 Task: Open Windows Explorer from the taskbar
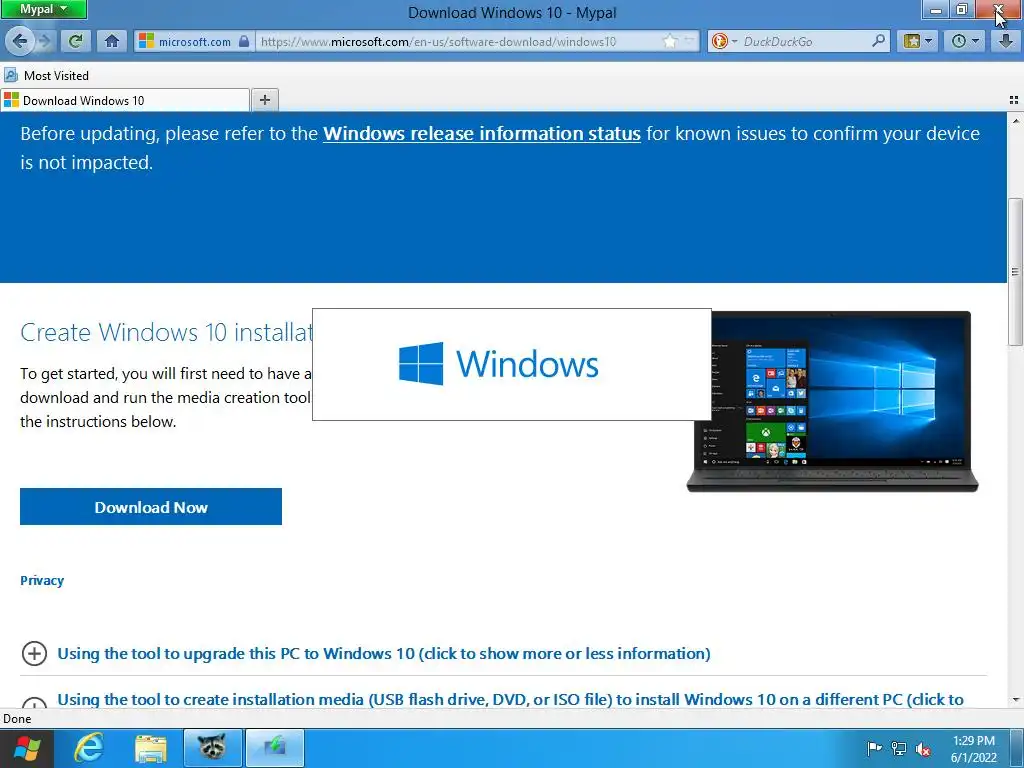click(151, 748)
